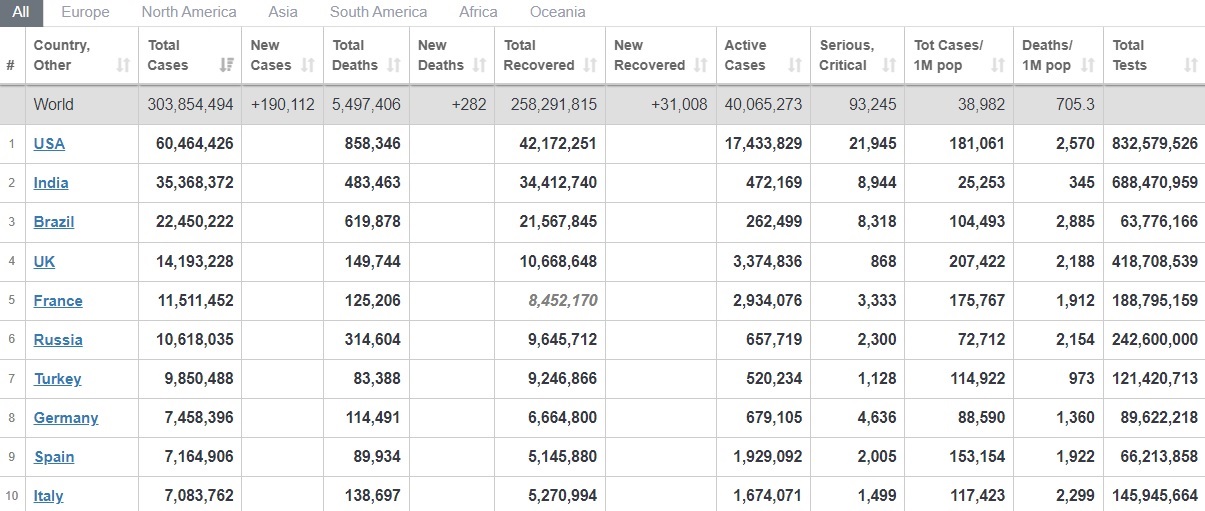Viewport: 1205px width, 511px height.
Task: Click Turkey total cases 9,850,488
Action: coord(198,378)
